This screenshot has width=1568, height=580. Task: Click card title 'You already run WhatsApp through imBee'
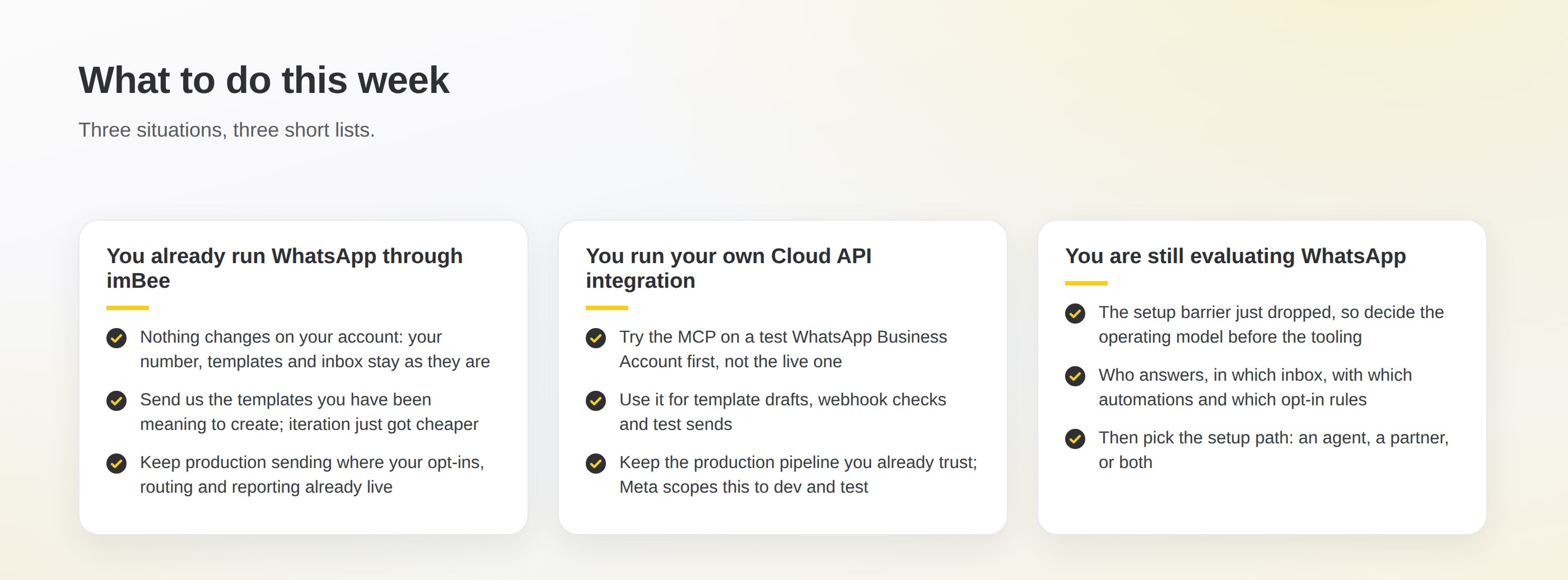284,268
